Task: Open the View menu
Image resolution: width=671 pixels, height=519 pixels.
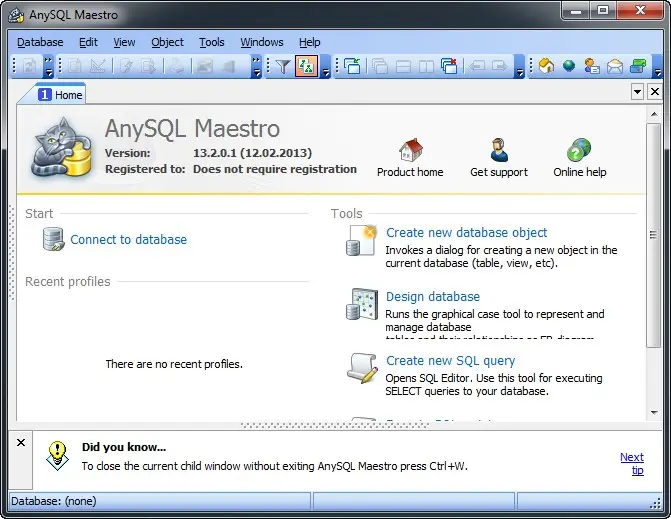Action: (x=124, y=42)
